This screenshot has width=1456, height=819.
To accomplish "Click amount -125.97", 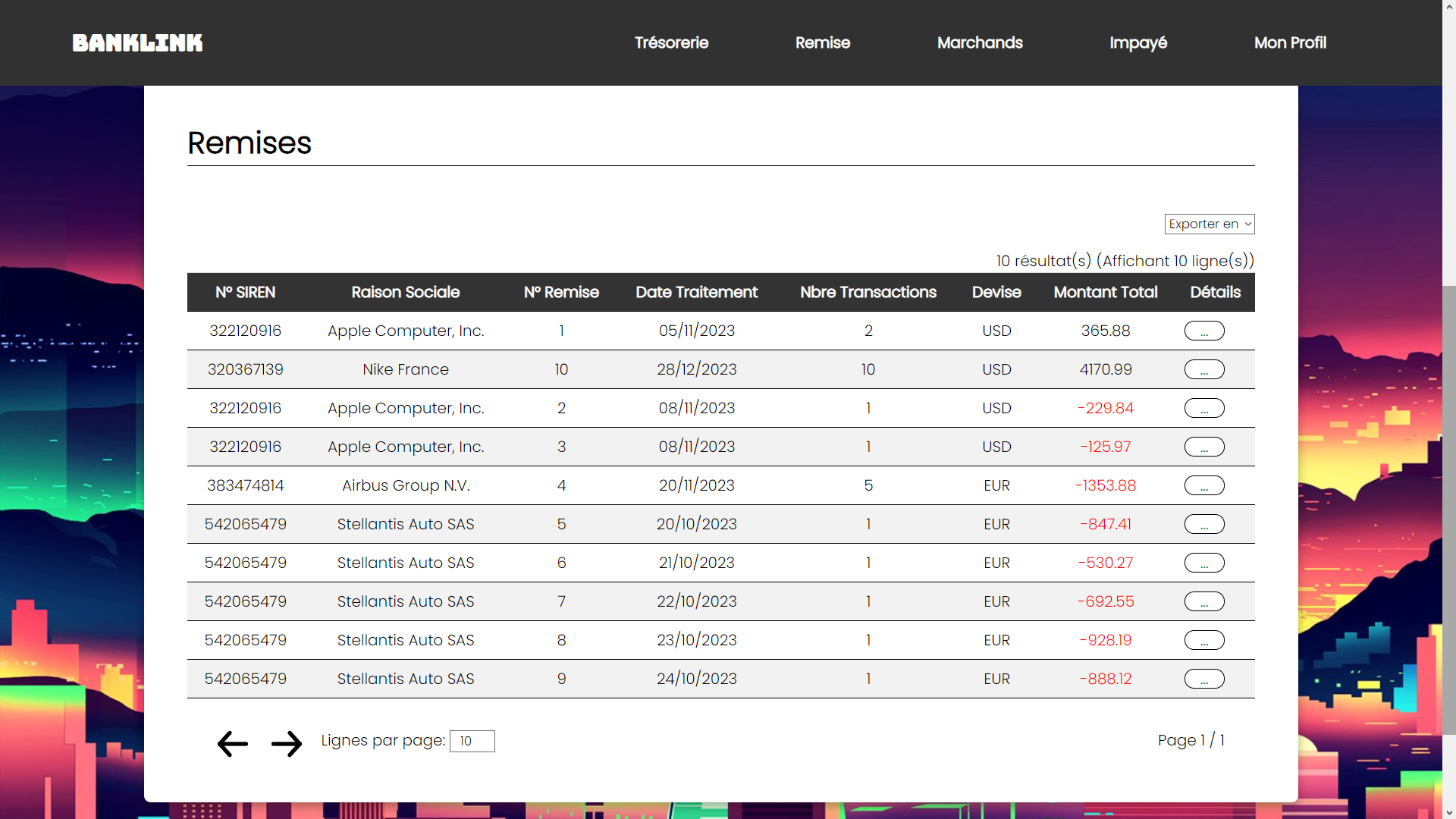I will [1106, 447].
